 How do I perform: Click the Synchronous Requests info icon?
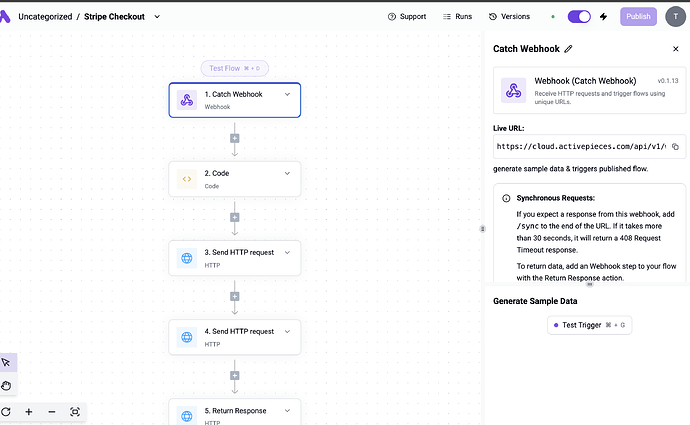coord(506,198)
